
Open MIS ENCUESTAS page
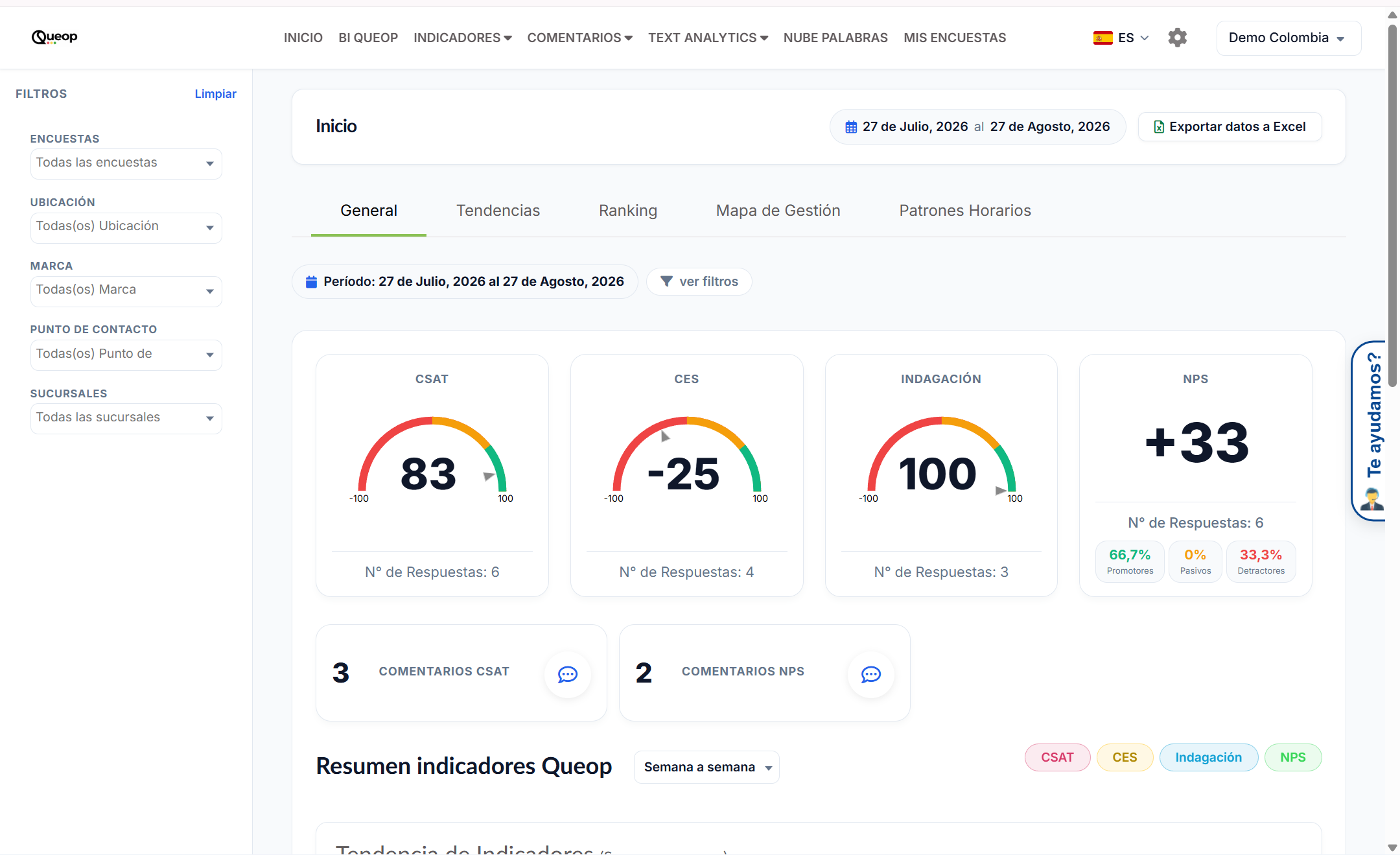[955, 38]
